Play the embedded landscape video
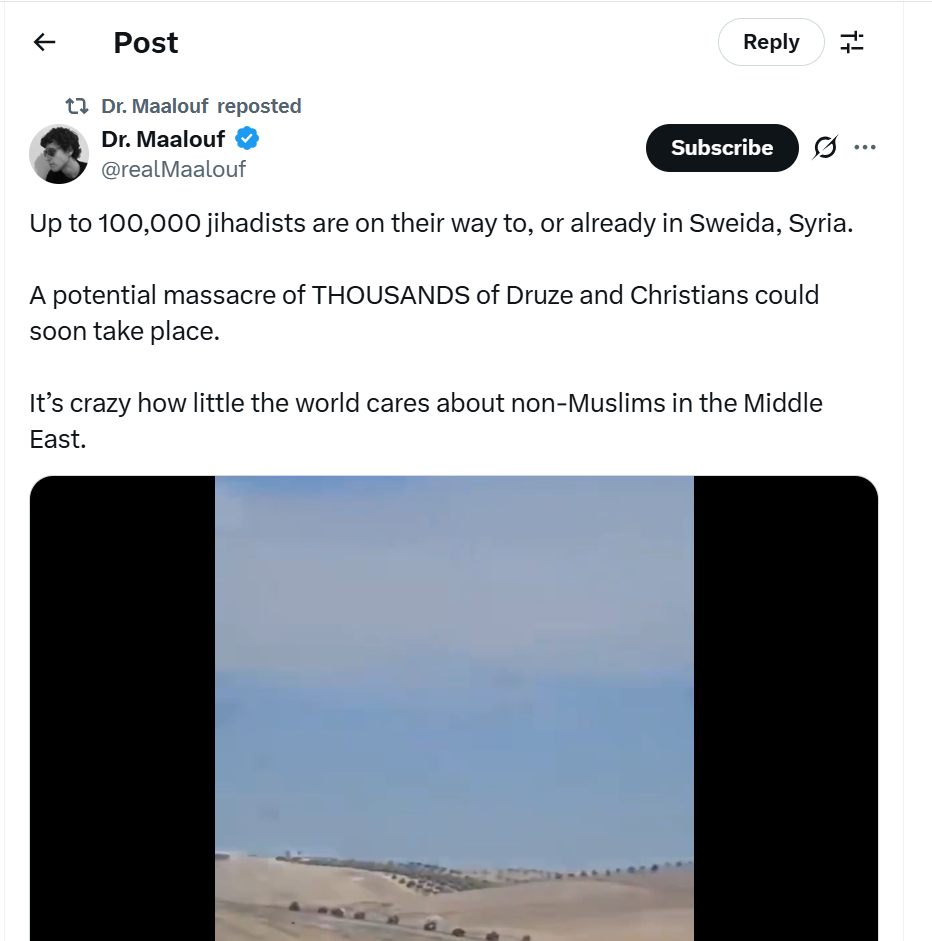The image size is (932, 941). coord(454,700)
